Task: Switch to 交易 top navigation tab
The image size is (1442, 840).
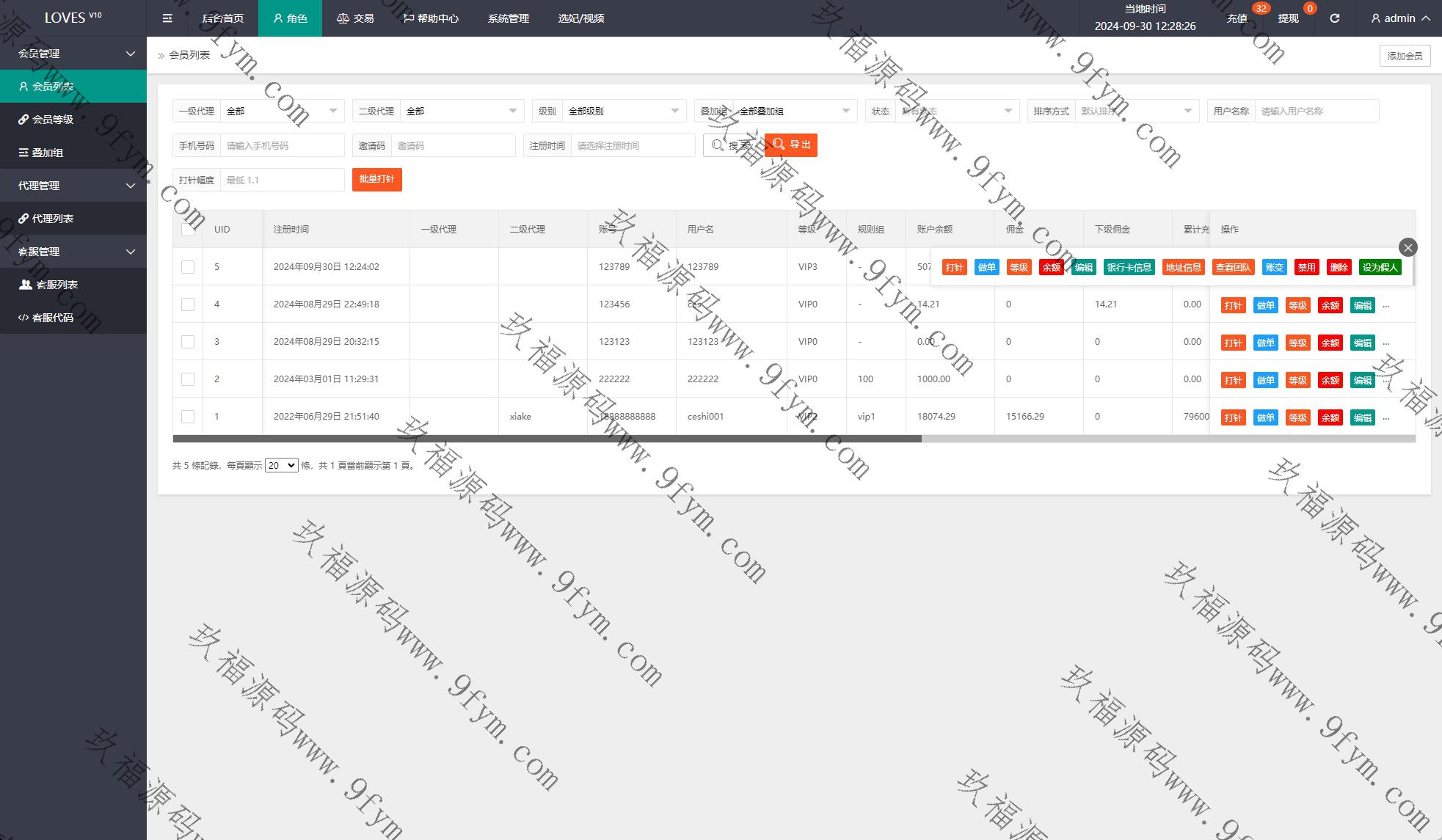Action: pyautogui.click(x=356, y=18)
